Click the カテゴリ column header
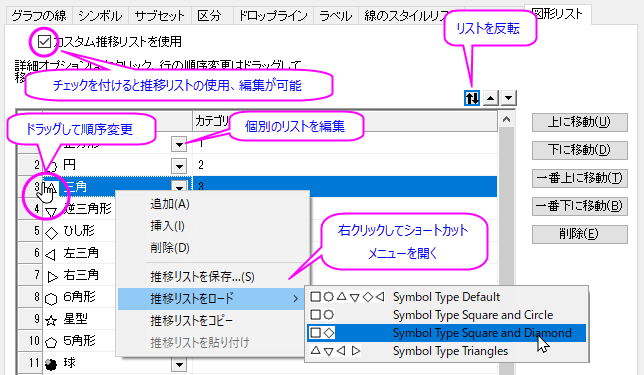Image resolution: width=644 pixels, height=375 pixels. click(345, 121)
